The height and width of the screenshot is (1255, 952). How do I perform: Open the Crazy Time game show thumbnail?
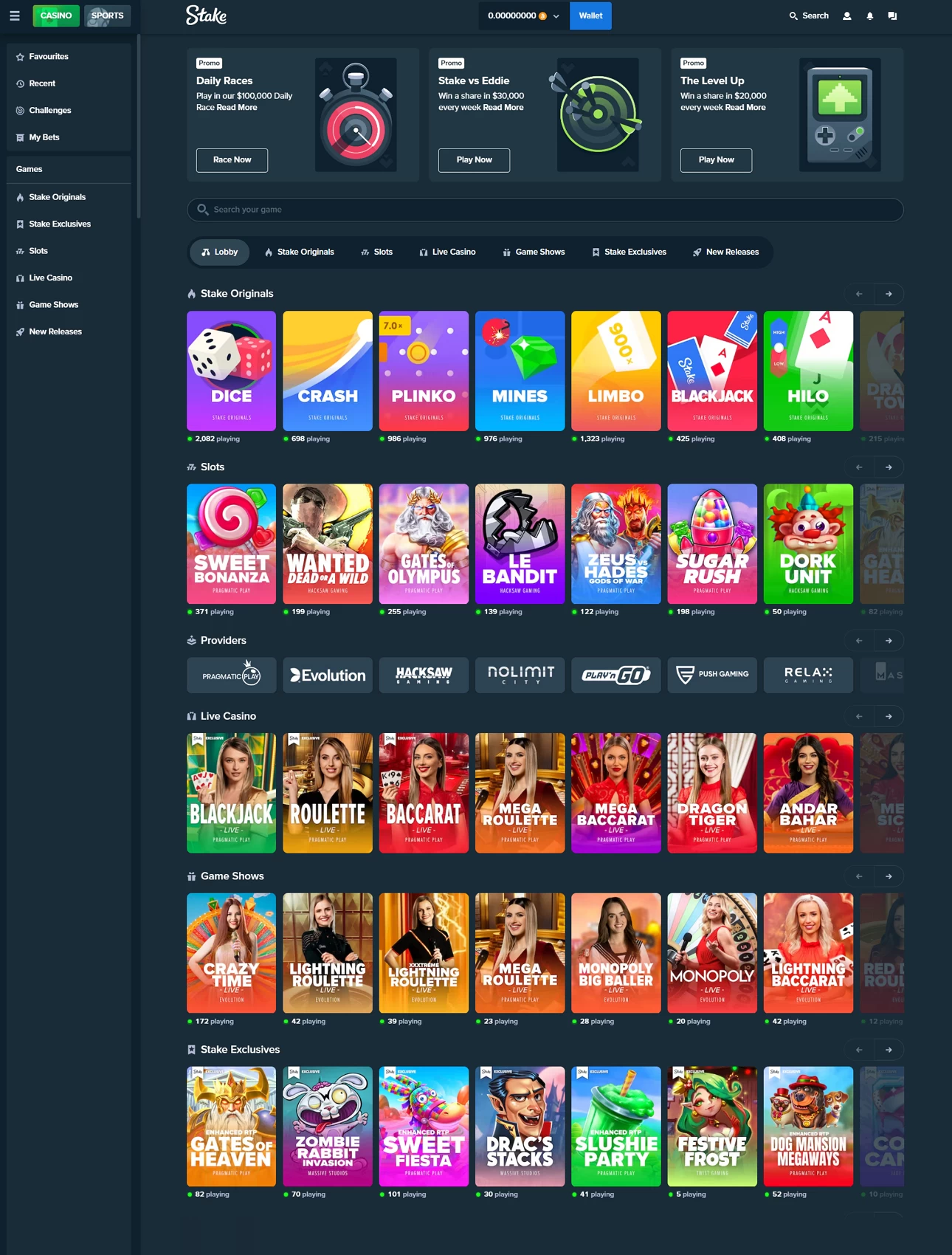232,953
